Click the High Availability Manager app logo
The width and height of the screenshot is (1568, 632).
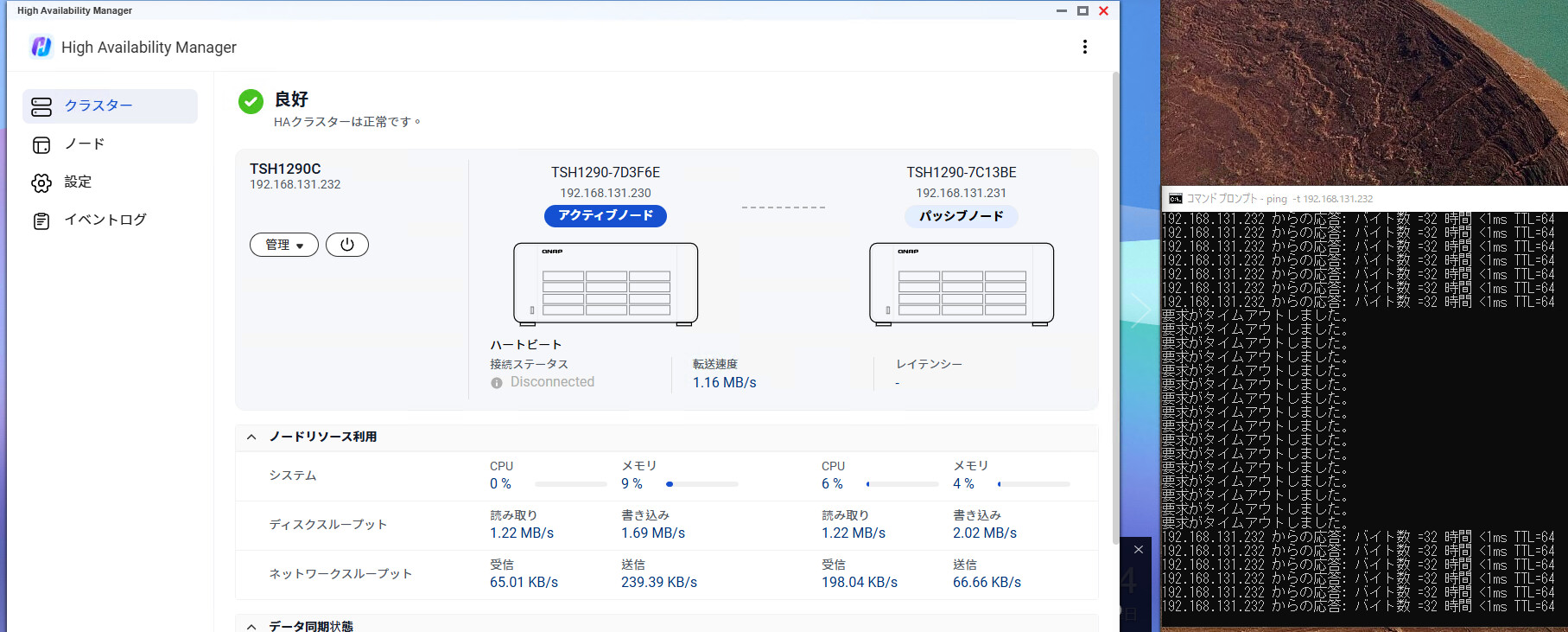[x=41, y=47]
